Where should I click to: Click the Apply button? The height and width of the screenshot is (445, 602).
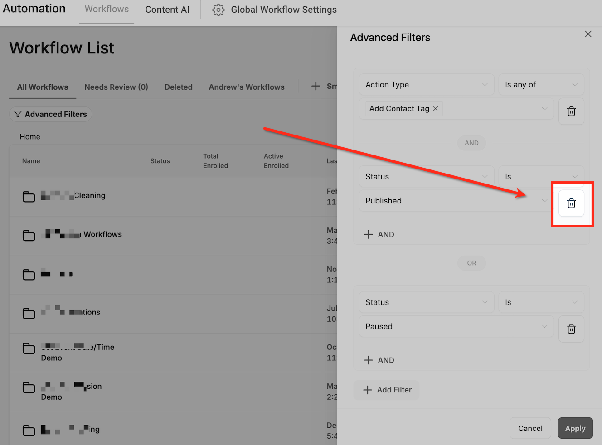(575, 428)
